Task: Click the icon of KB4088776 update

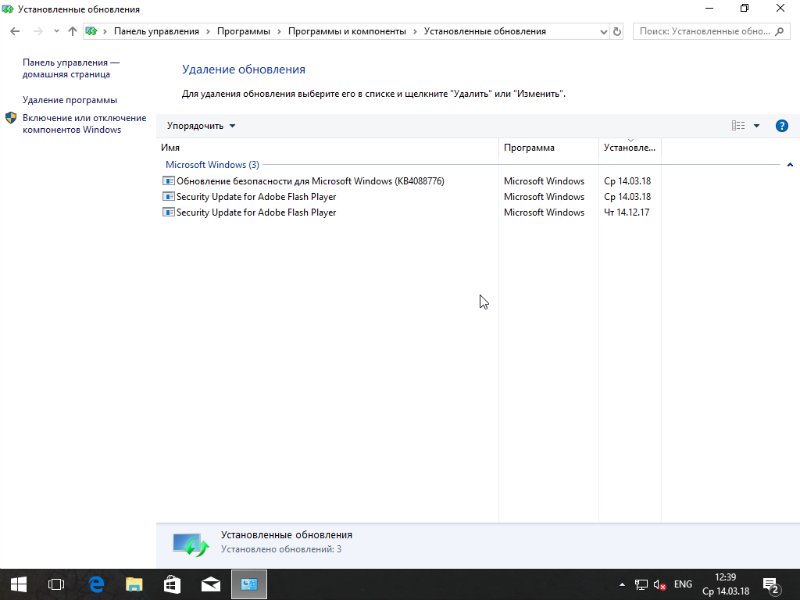Action: 168,181
